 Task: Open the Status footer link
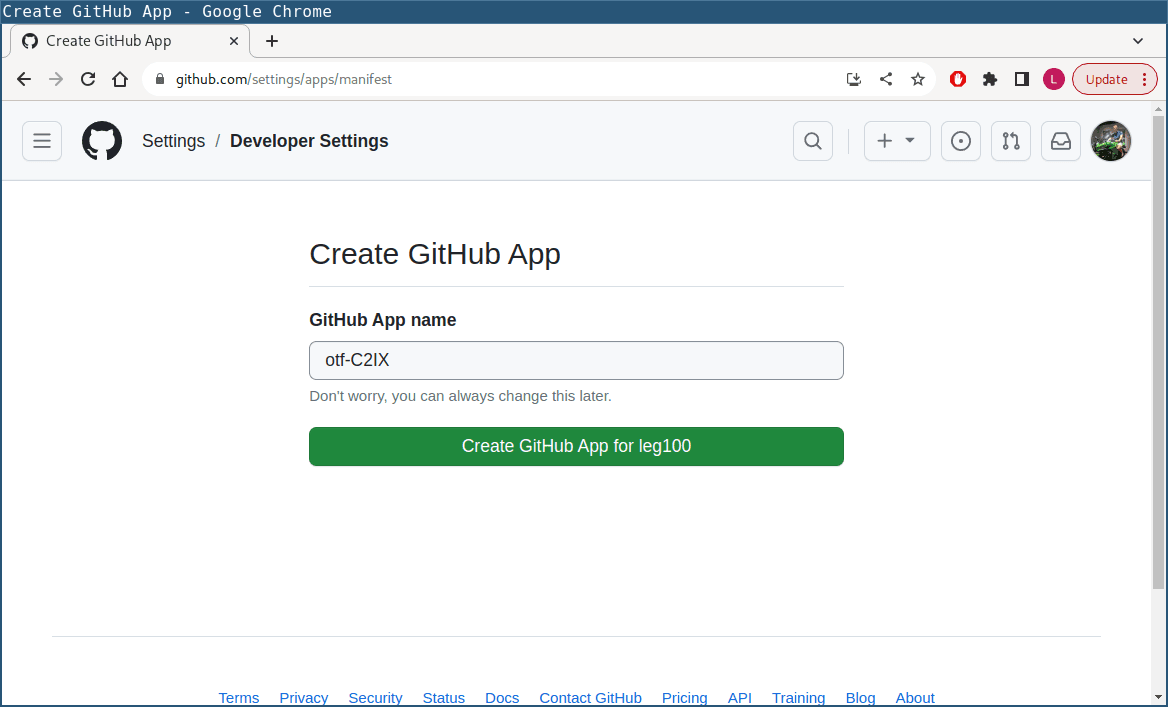coord(444,698)
